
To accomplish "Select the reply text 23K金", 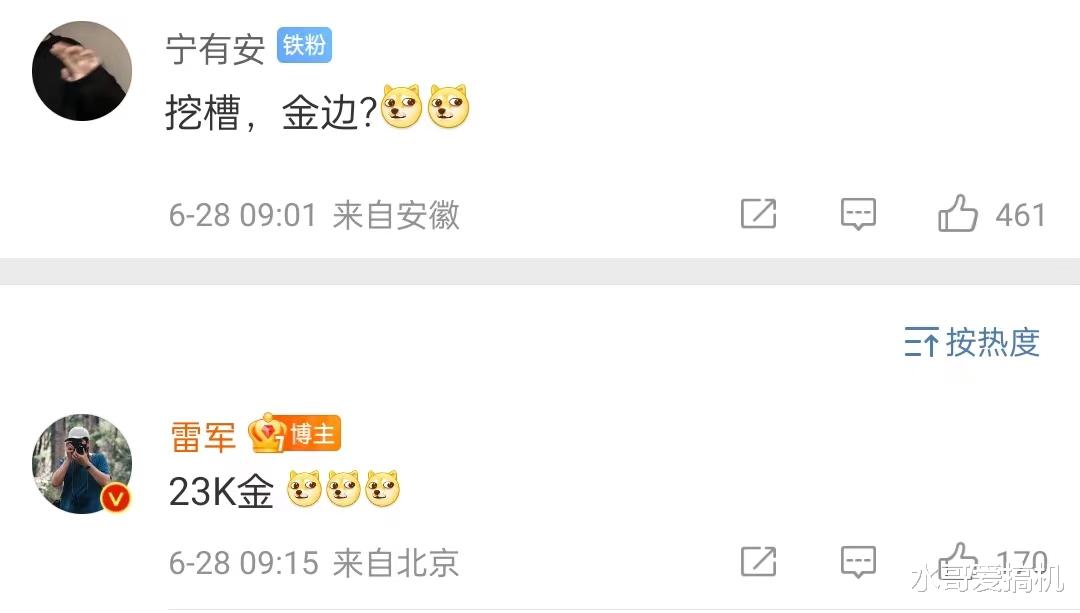I will [221, 492].
